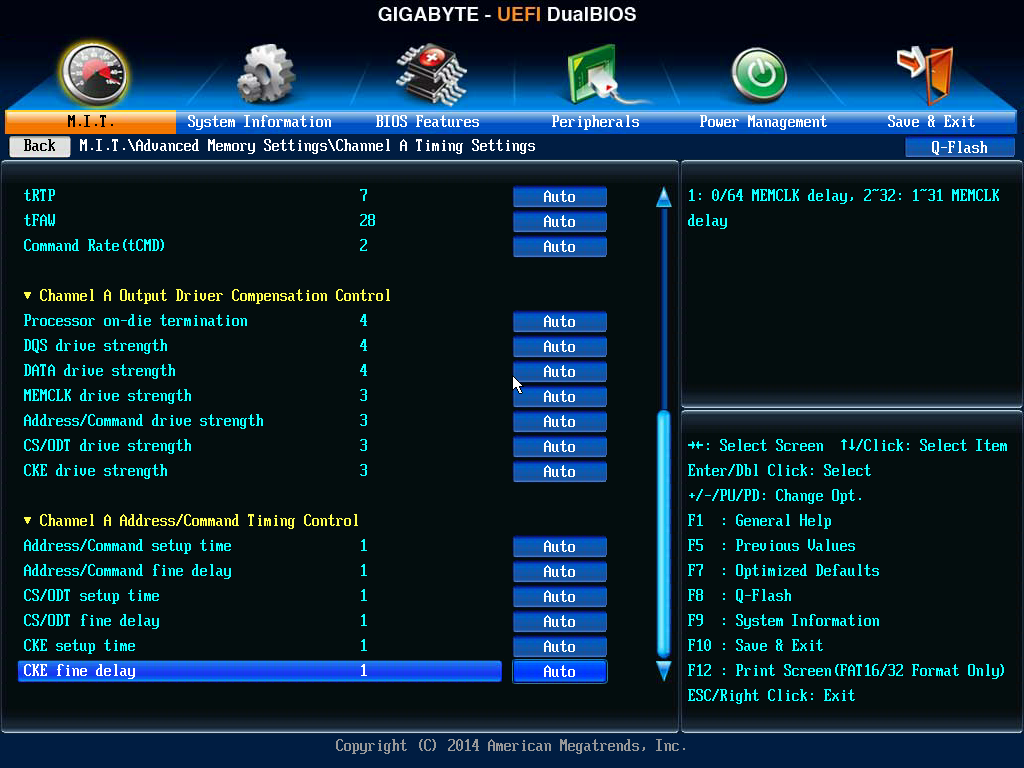Open Address/Command drive strength Auto option
1024x768 pixels.
point(560,421)
